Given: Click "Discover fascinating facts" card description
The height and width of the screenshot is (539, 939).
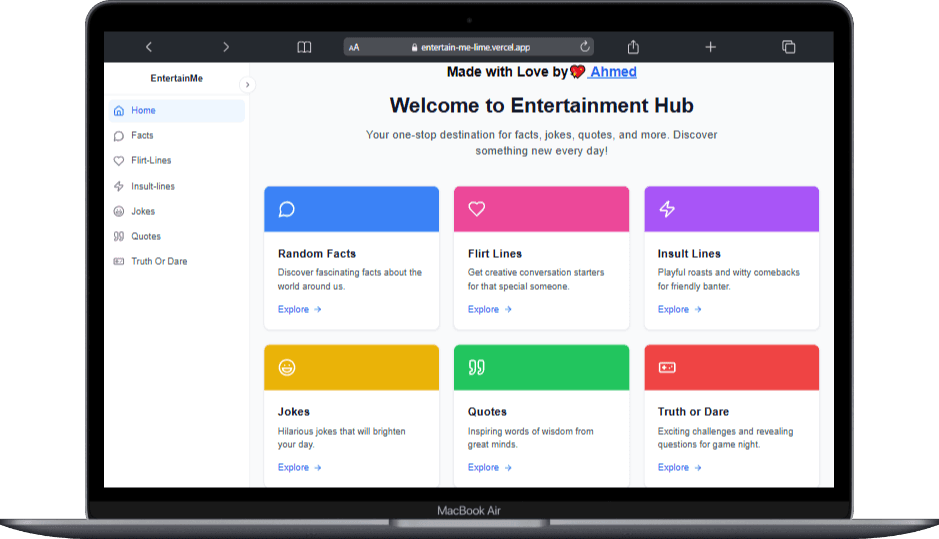Looking at the screenshot, I should pyautogui.click(x=350, y=280).
